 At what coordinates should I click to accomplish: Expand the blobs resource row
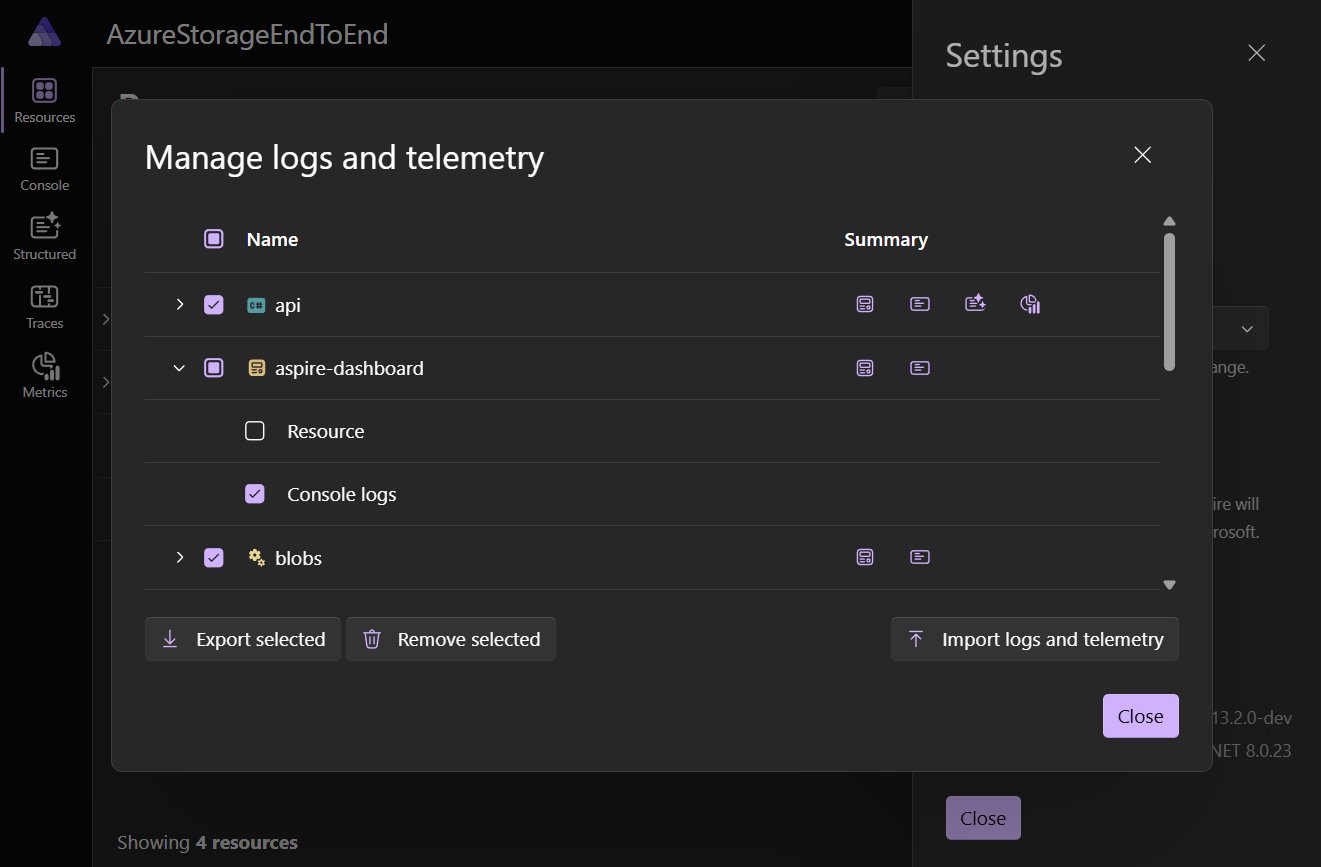tap(179, 557)
